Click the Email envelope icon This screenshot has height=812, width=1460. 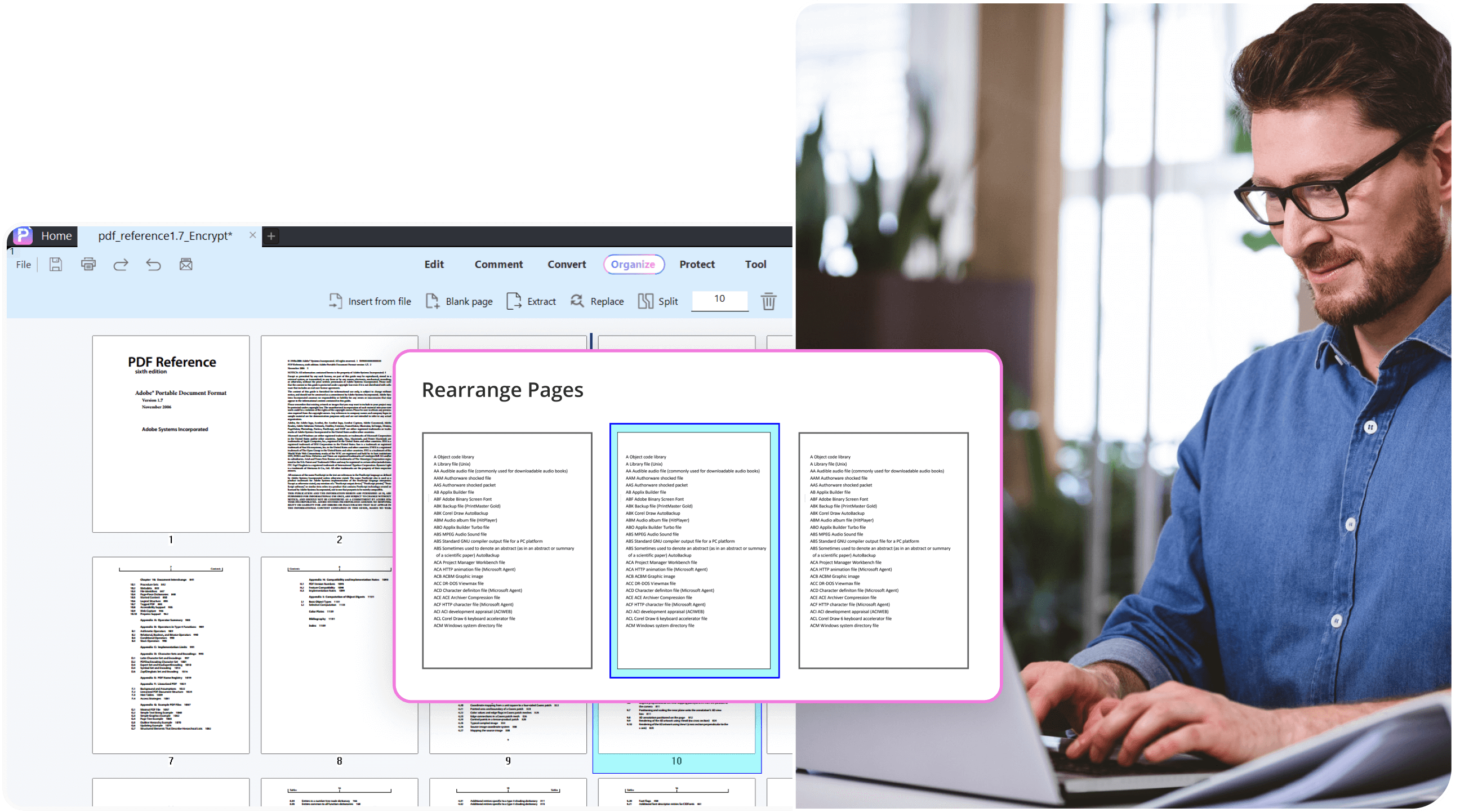186,265
